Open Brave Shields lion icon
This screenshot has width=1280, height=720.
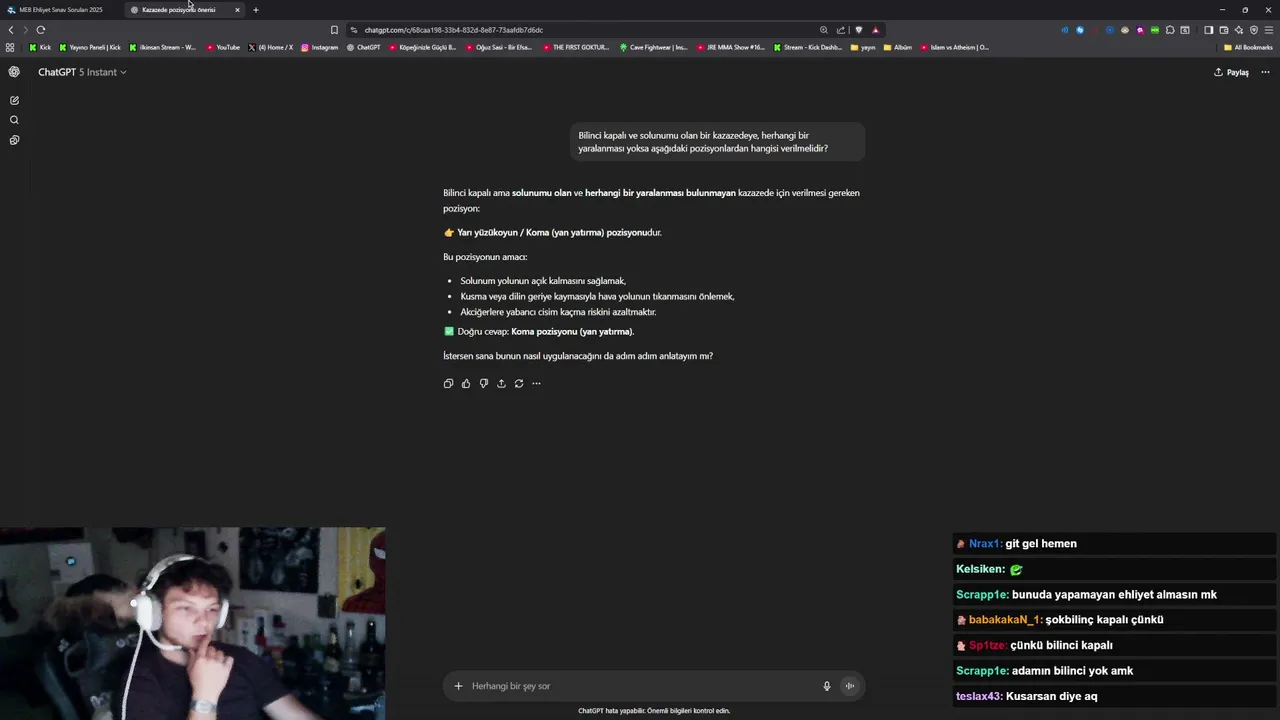[859, 30]
